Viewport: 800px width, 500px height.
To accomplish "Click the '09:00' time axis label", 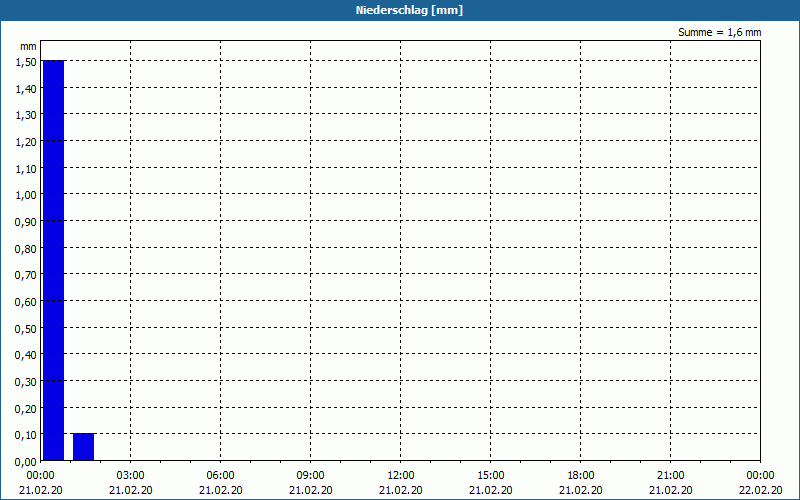I will (310, 476).
